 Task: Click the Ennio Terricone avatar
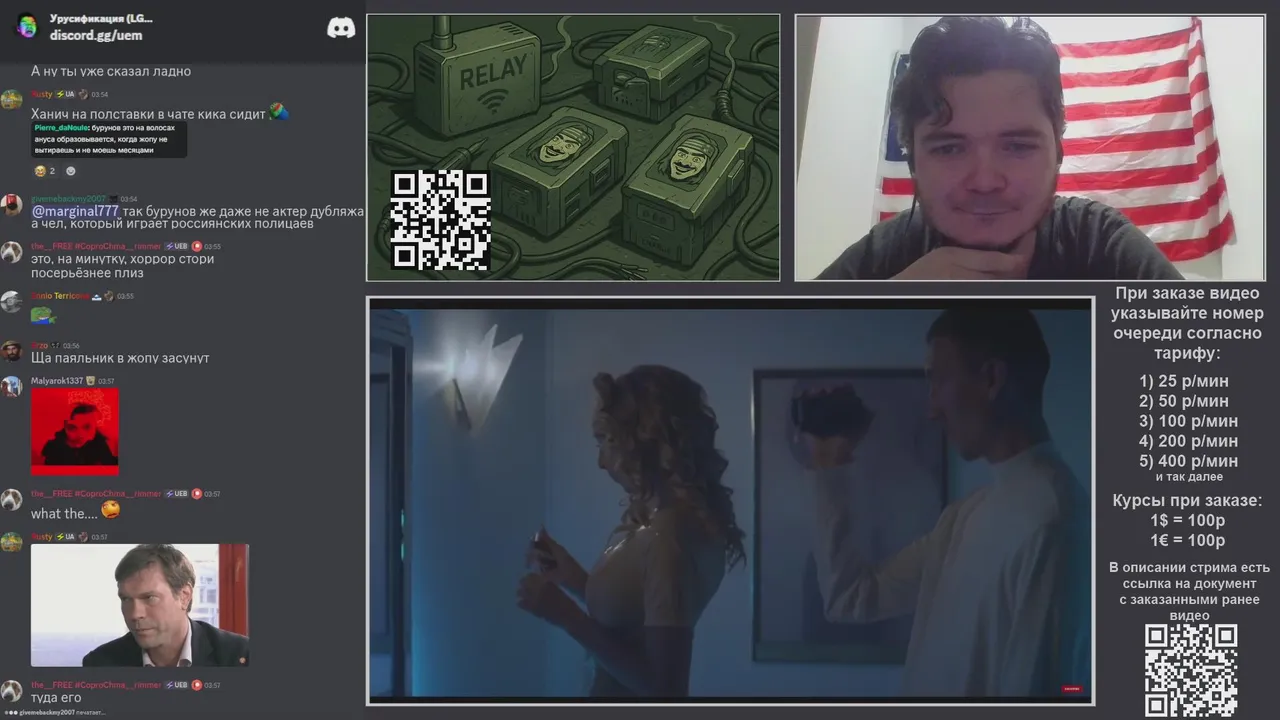[12, 302]
